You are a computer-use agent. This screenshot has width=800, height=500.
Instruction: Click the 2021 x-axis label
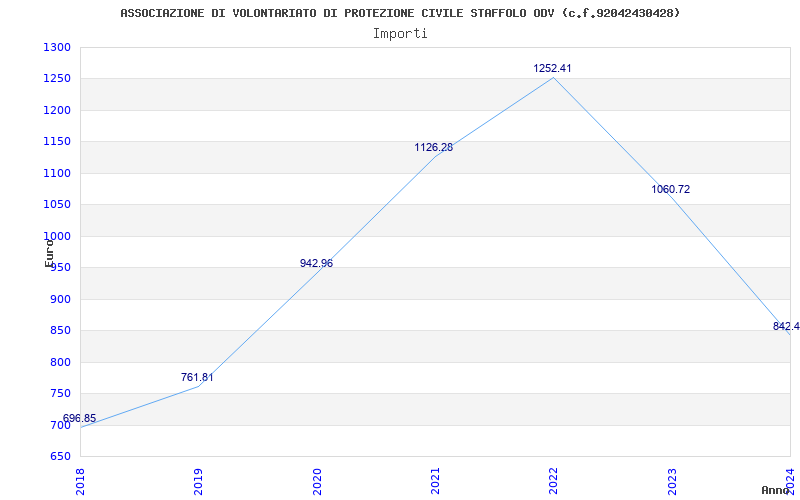point(435,482)
